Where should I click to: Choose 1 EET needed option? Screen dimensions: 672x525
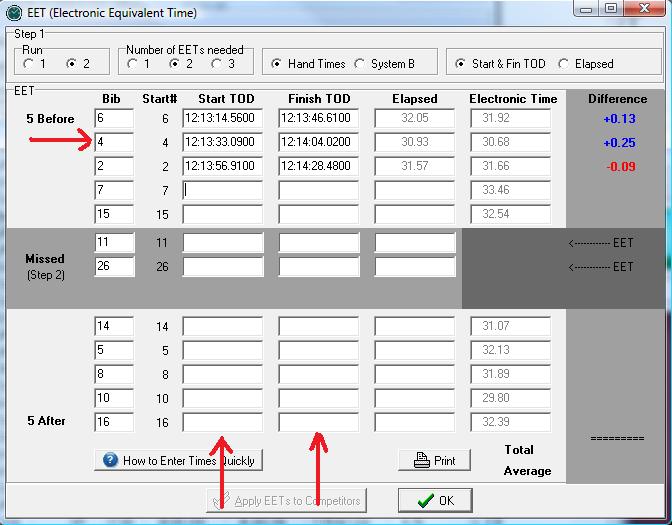click(x=133, y=64)
